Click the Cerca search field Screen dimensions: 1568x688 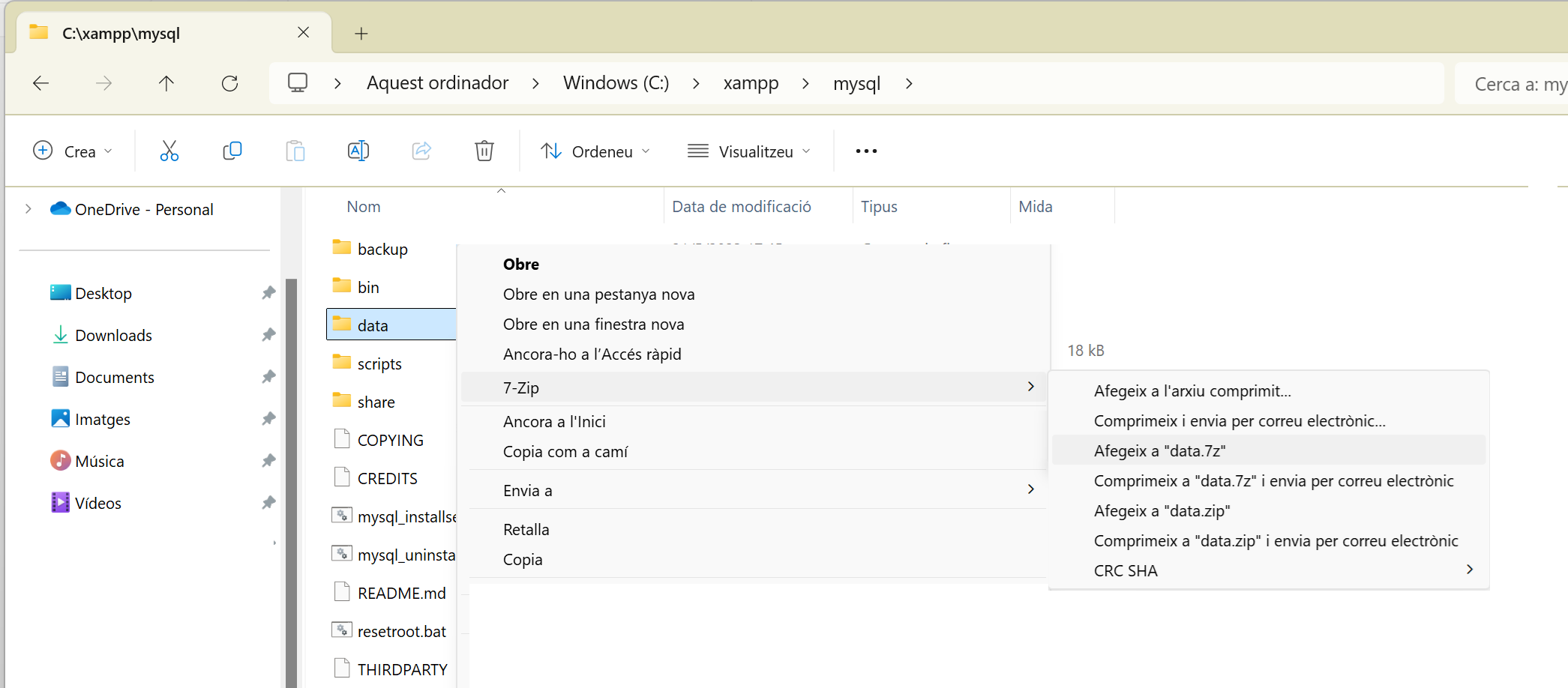[x=1515, y=84]
